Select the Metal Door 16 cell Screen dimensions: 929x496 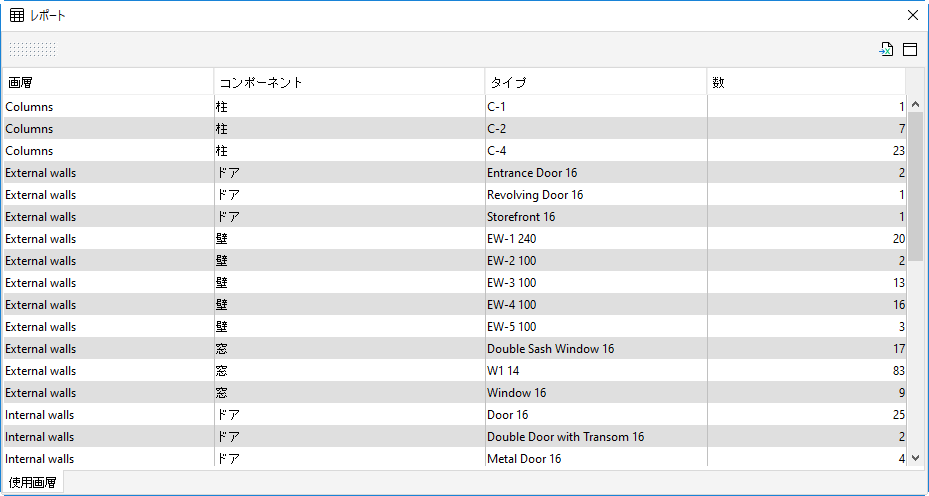pyautogui.click(x=596, y=457)
